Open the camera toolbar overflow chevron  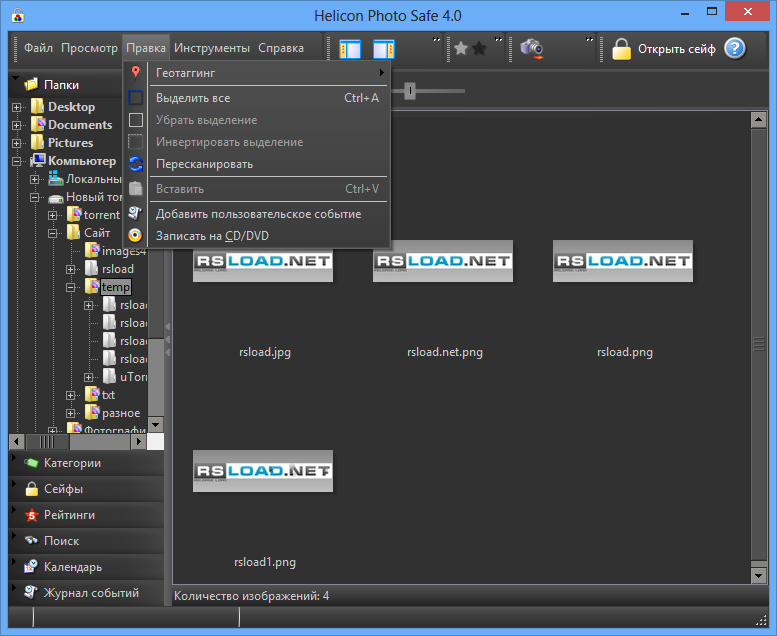pos(589,40)
